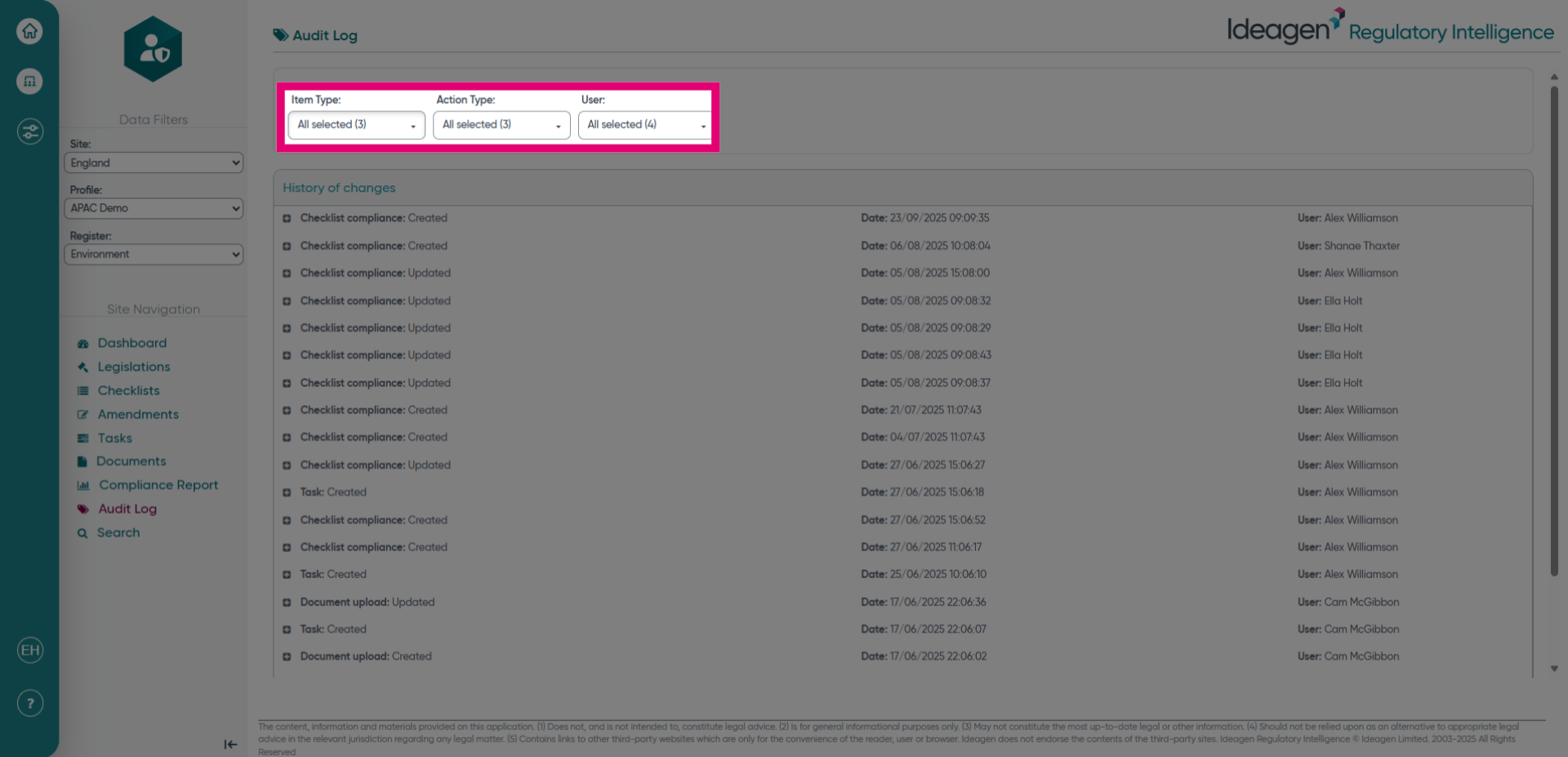
Task: Expand Task entry dated 25/06/2025 10:06:10
Action: pos(287,575)
